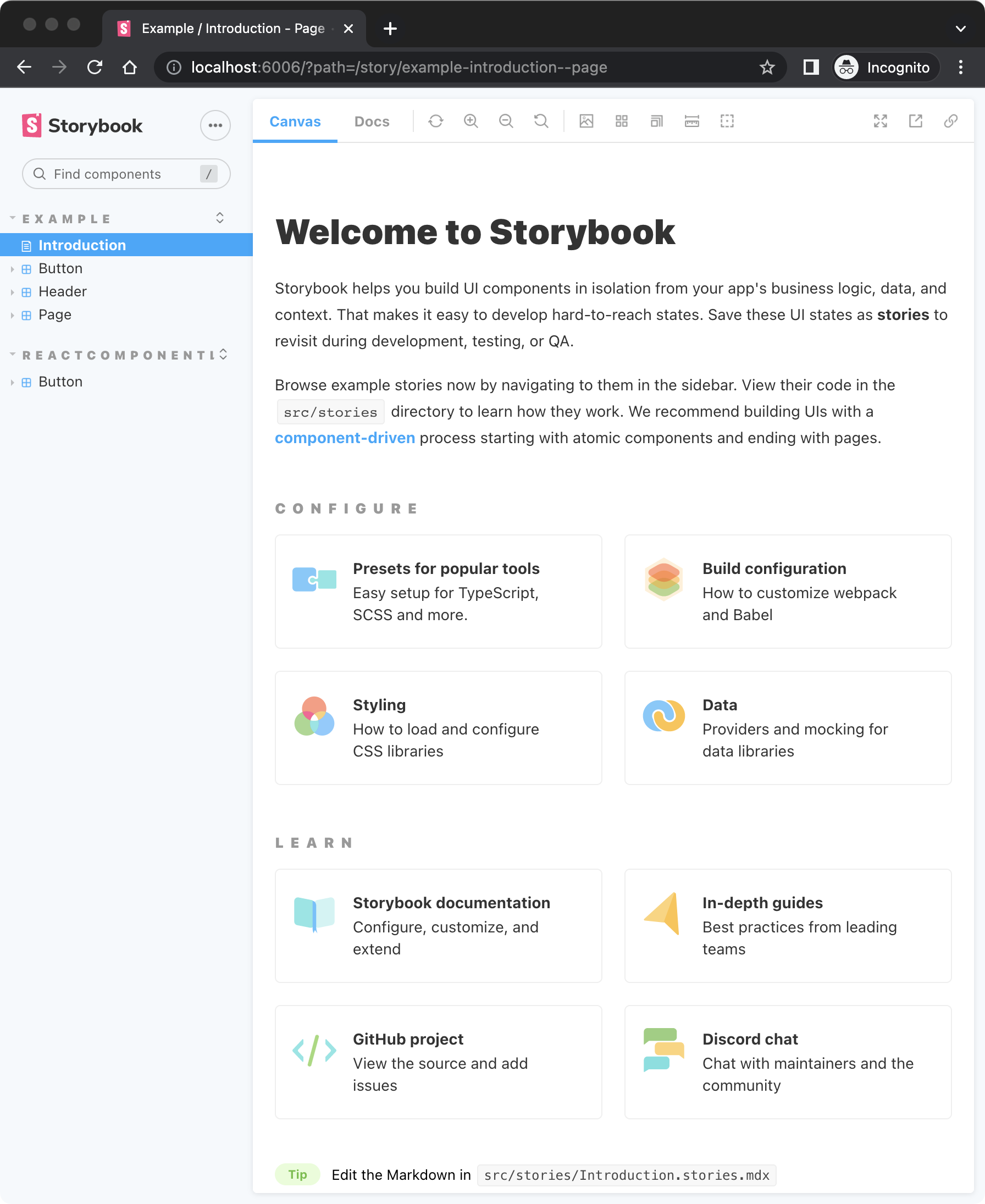985x1204 pixels.
Task: Open a new browser tab
Action: tap(390, 29)
